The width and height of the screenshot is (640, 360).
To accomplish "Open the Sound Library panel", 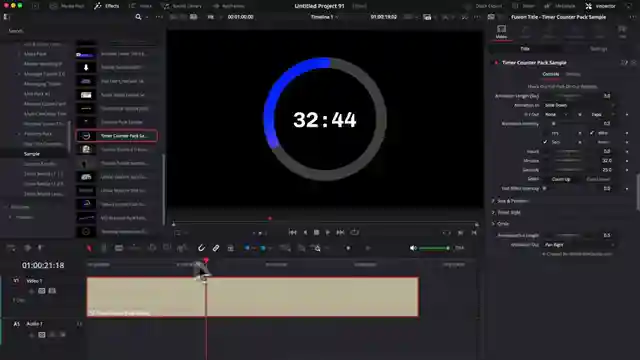I will coord(182,6).
